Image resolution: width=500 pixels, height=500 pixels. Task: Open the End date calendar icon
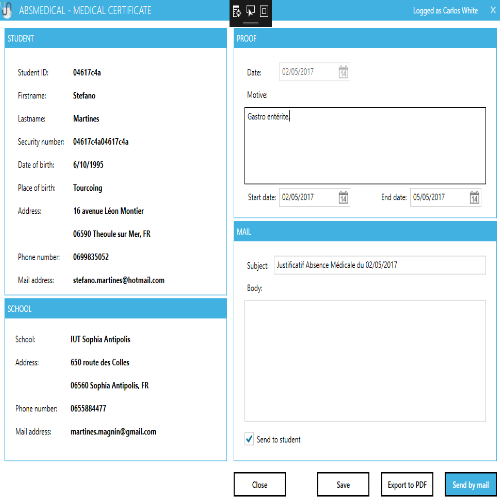474,197
